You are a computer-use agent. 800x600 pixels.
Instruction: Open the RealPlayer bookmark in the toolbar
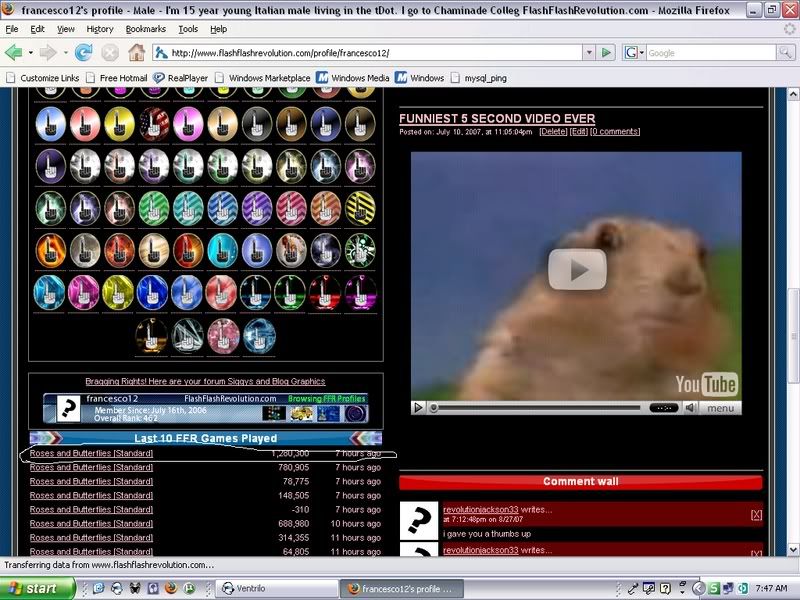183,77
